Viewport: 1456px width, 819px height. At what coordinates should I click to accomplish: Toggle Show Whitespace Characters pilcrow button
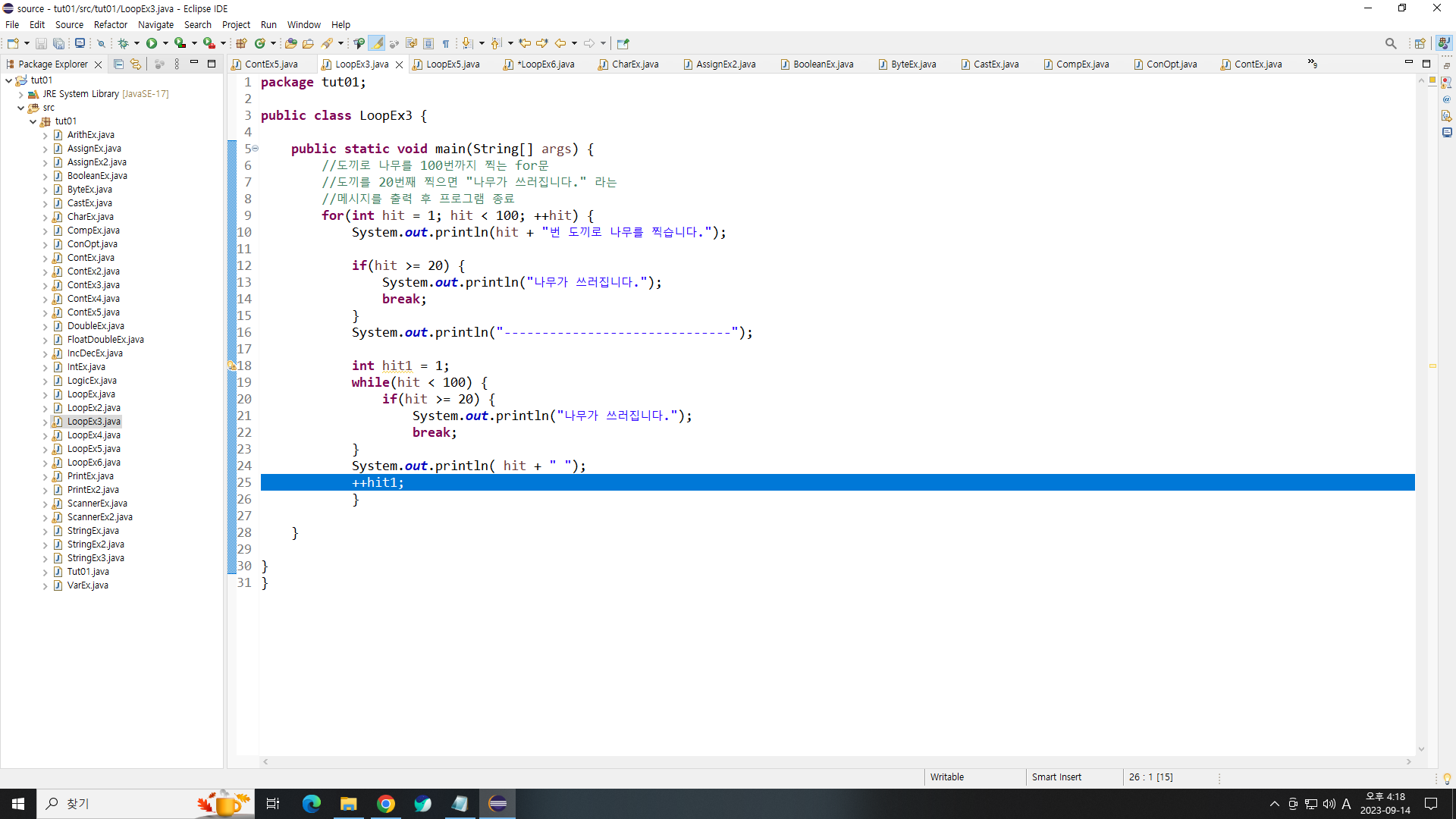[x=446, y=43]
